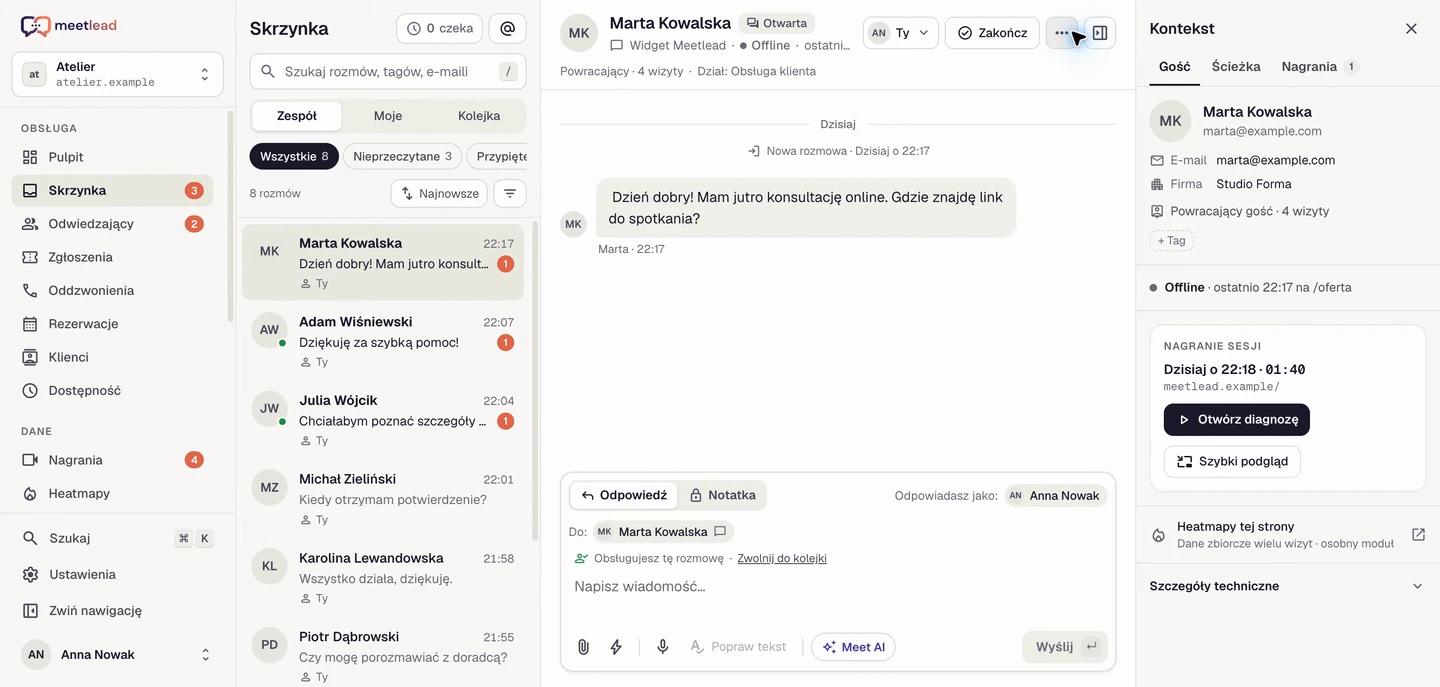This screenshot has height=687, width=1440.
Task: Click Szukaj search in the sidebar
Action: click(118, 538)
